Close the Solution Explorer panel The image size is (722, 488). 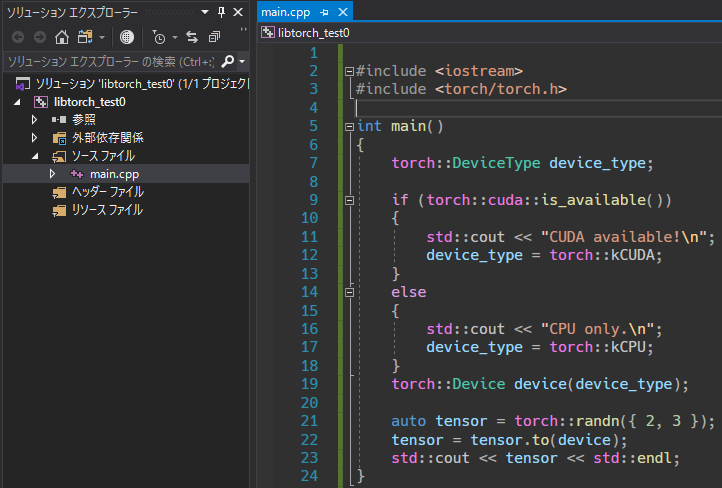click(238, 12)
